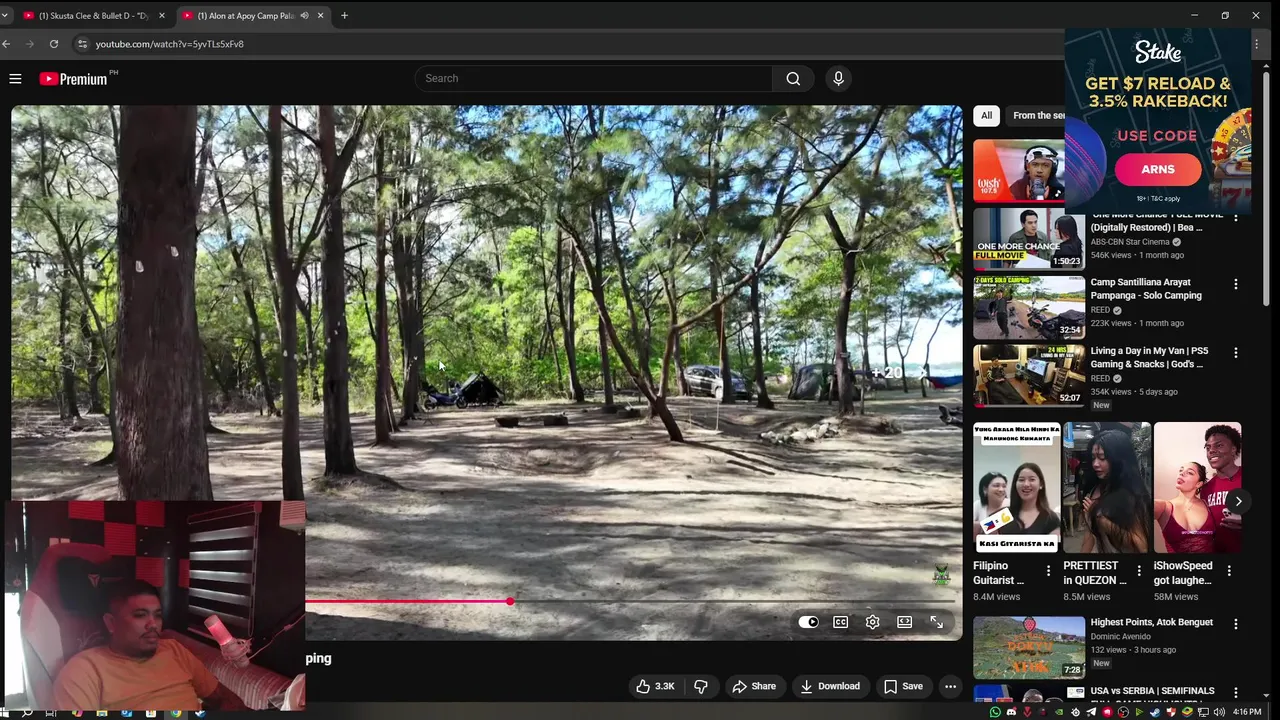Open the Telegram tray icon
Screen dimensions: 1280x720
click(x=1091, y=712)
